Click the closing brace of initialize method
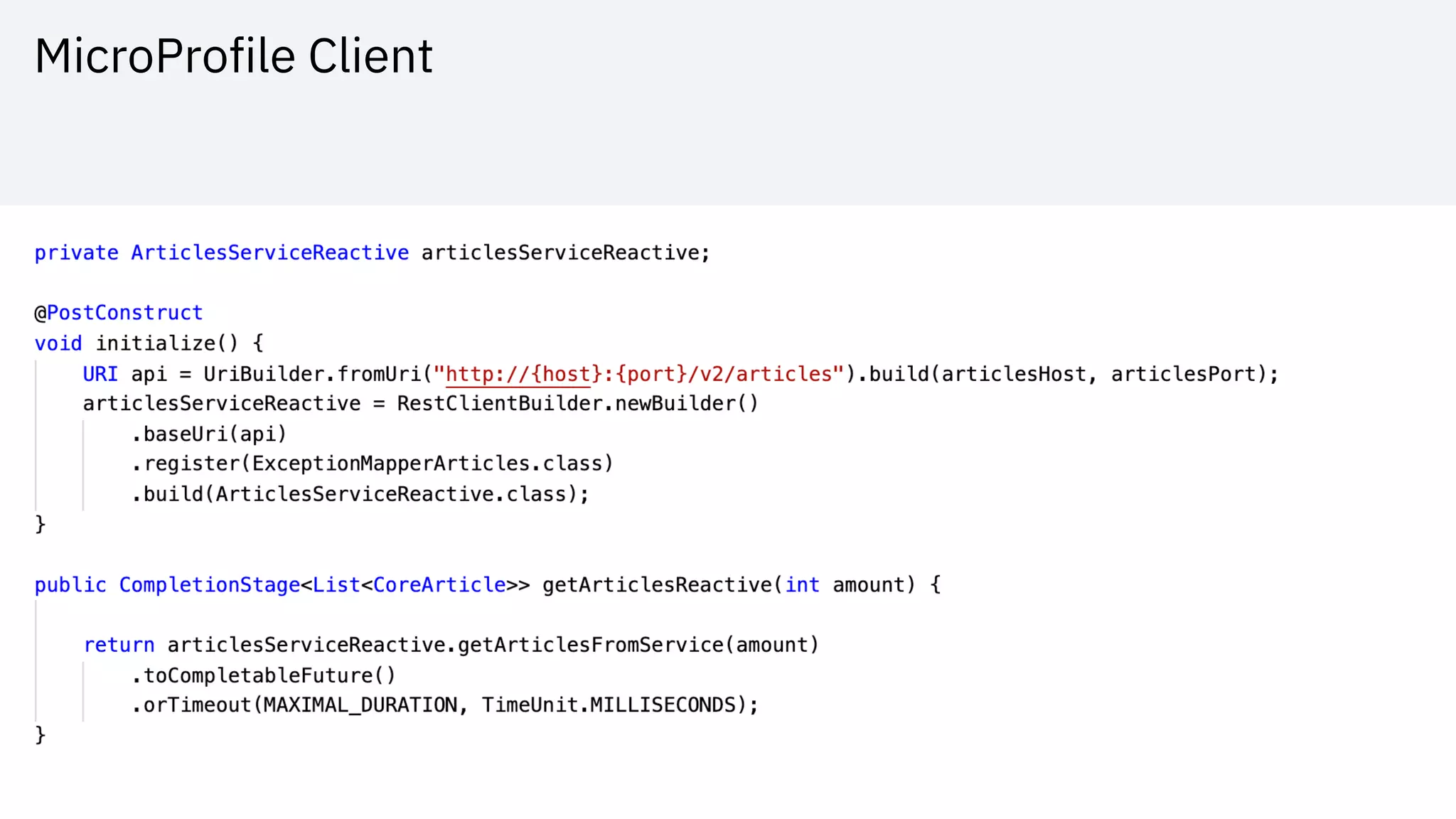This screenshot has width=1456, height=819. [41, 524]
